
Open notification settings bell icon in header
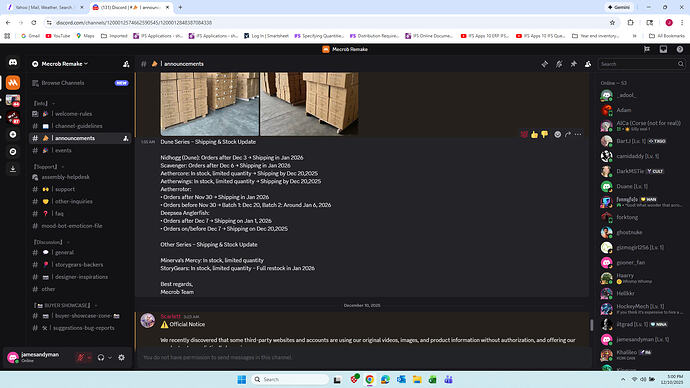(559, 64)
